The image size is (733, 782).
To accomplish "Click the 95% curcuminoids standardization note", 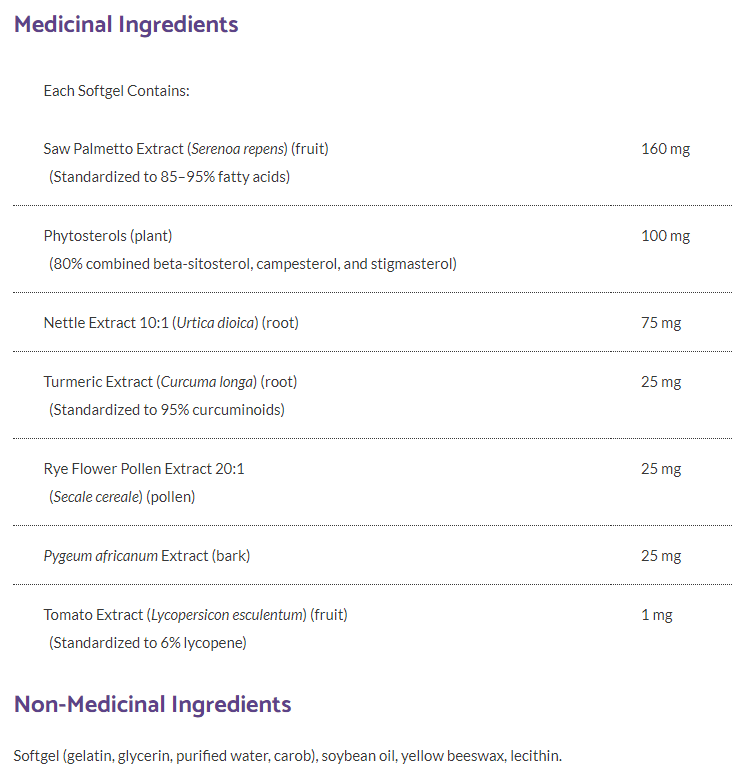I will (x=167, y=410).
